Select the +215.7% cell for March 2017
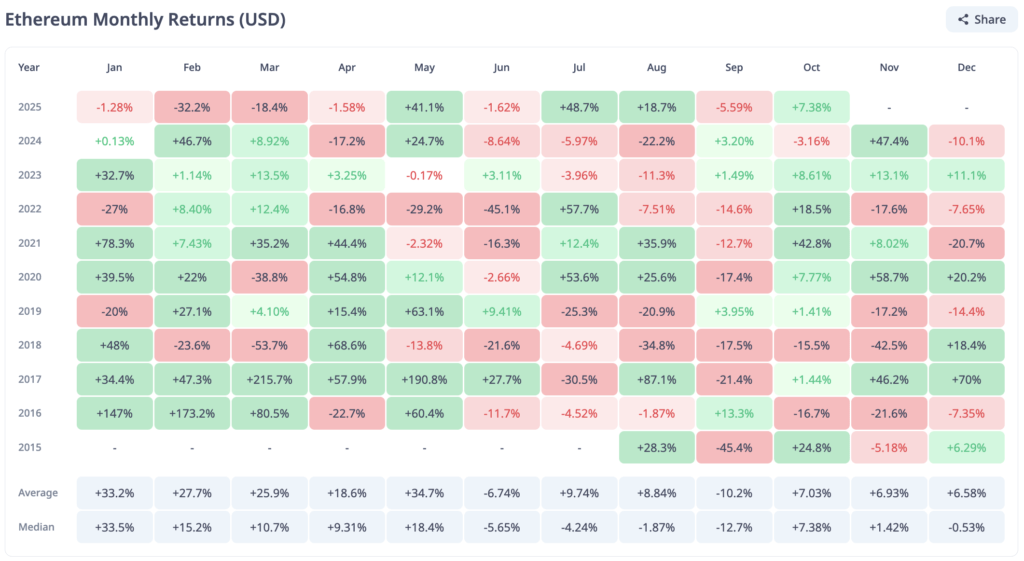The width and height of the screenshot is (1024, 561). pyautogui.click(x=270, y=379)
